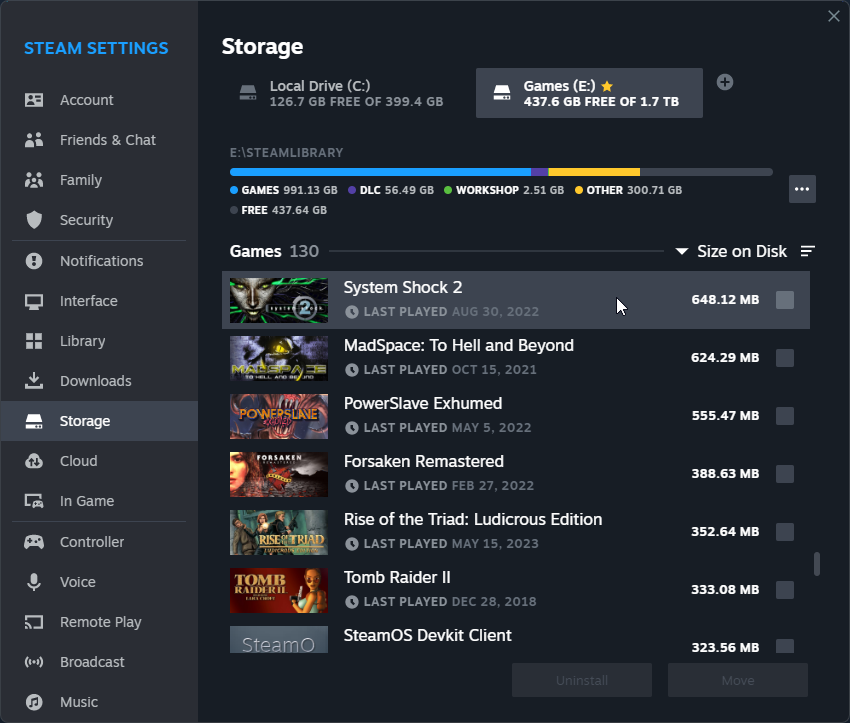Check the MadSpace: To Hell and Beyond checkbox
The height and width of the screenshot is (723, 850).
(784, 358)
